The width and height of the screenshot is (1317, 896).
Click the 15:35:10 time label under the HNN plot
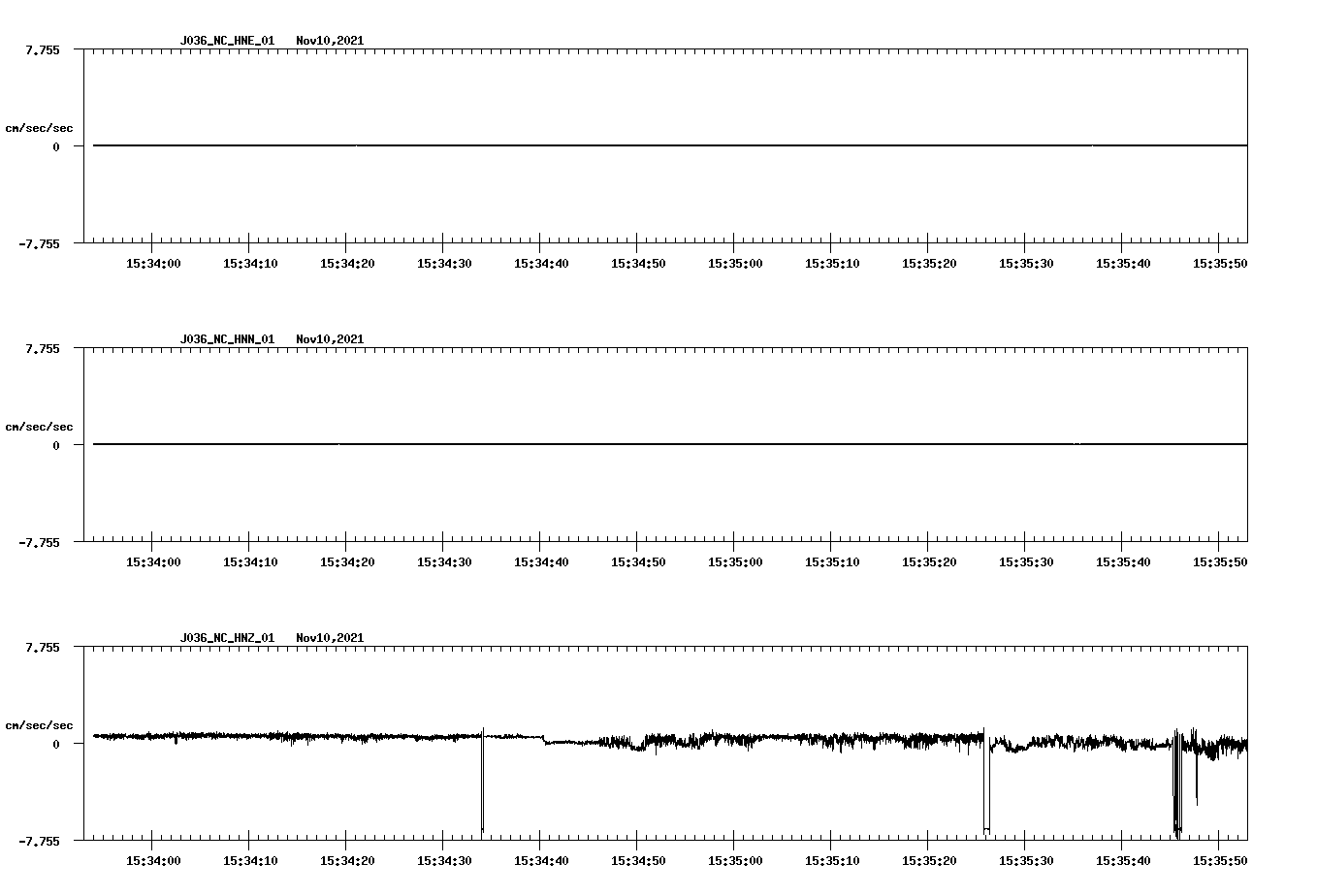[x=832, y=561]
